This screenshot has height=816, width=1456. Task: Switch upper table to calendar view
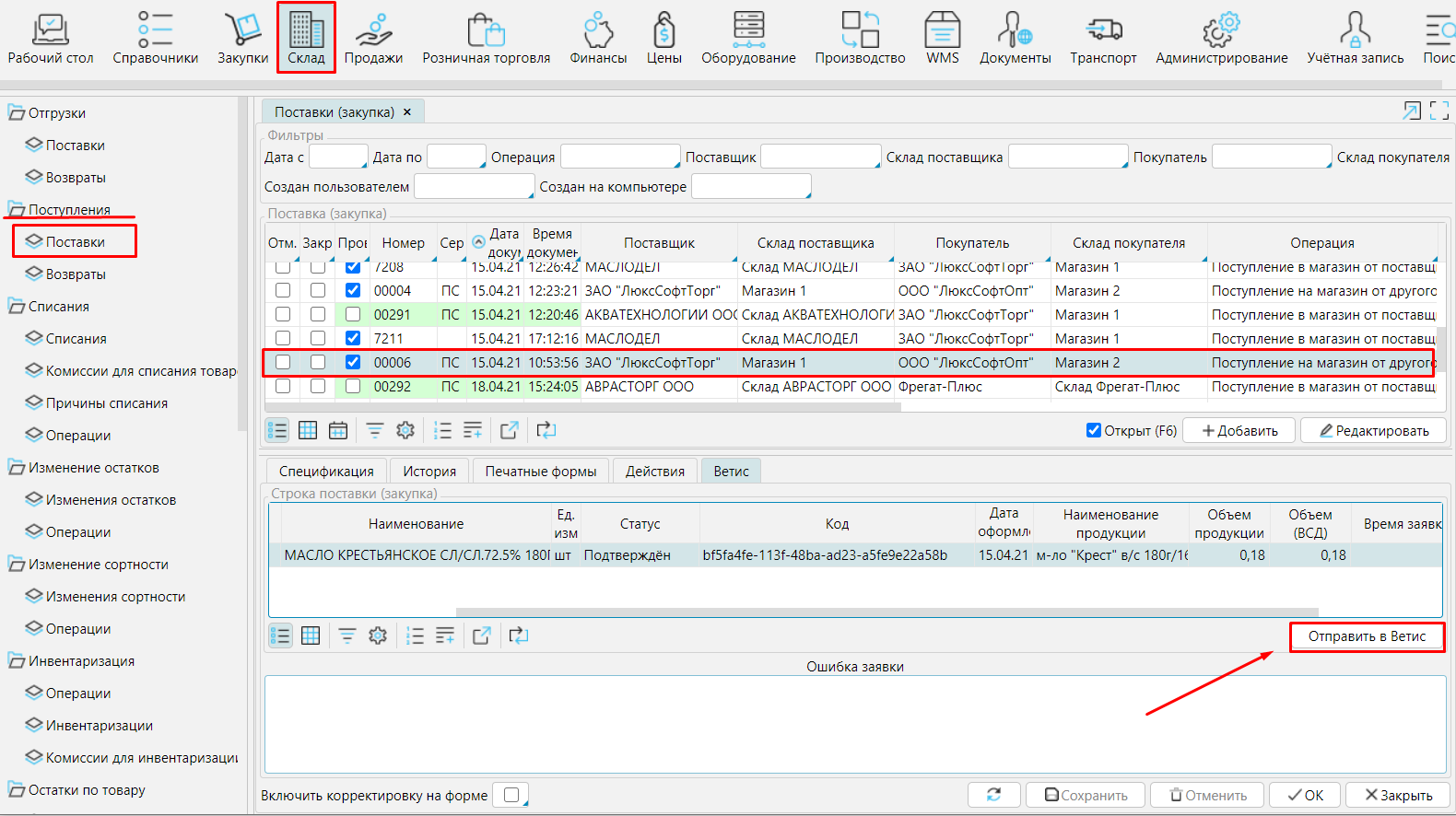click(x=338, y=430)
